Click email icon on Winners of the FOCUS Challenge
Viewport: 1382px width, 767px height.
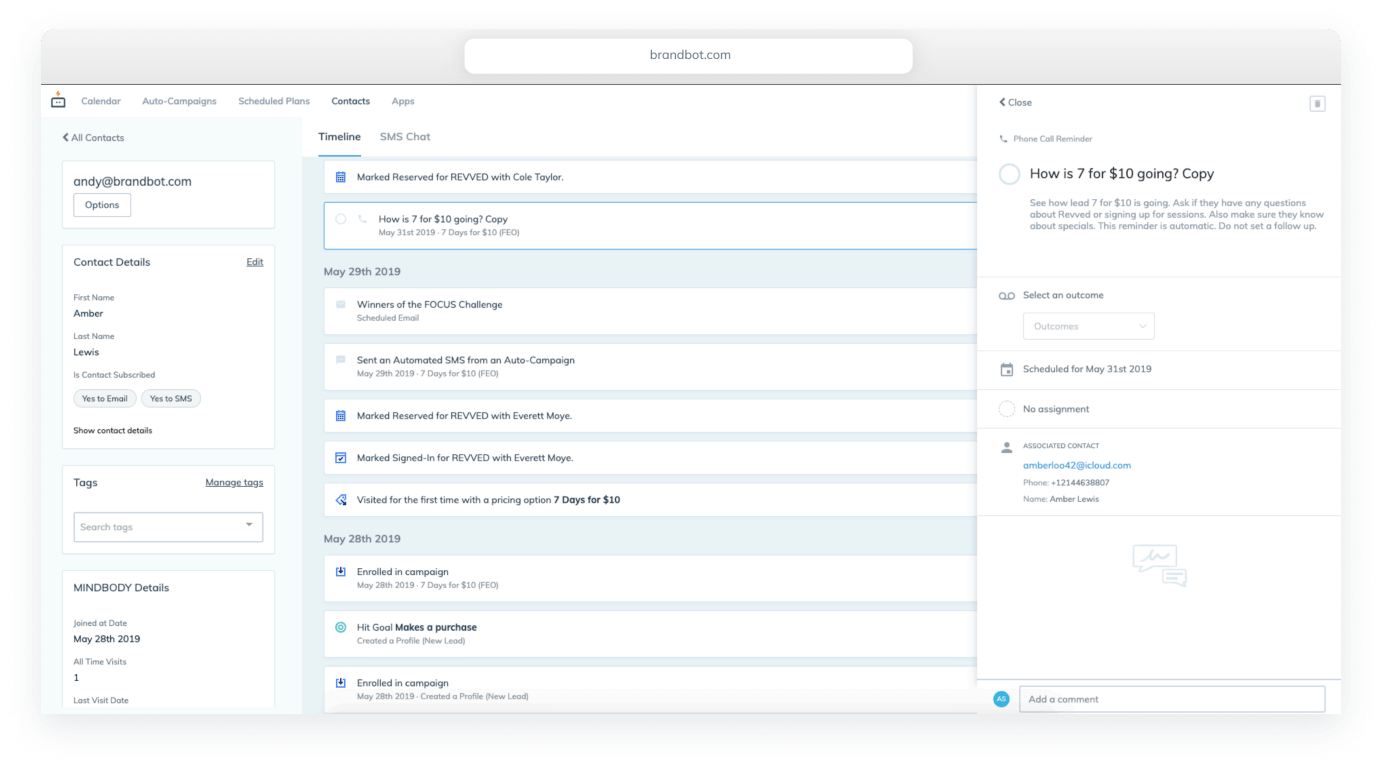point(340,305)
